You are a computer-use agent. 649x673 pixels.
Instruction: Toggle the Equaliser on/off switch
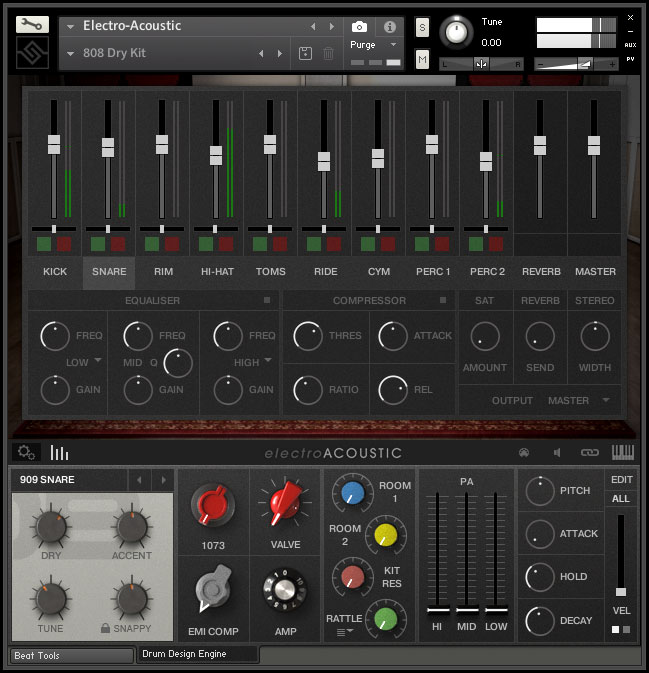pos(267,300)
